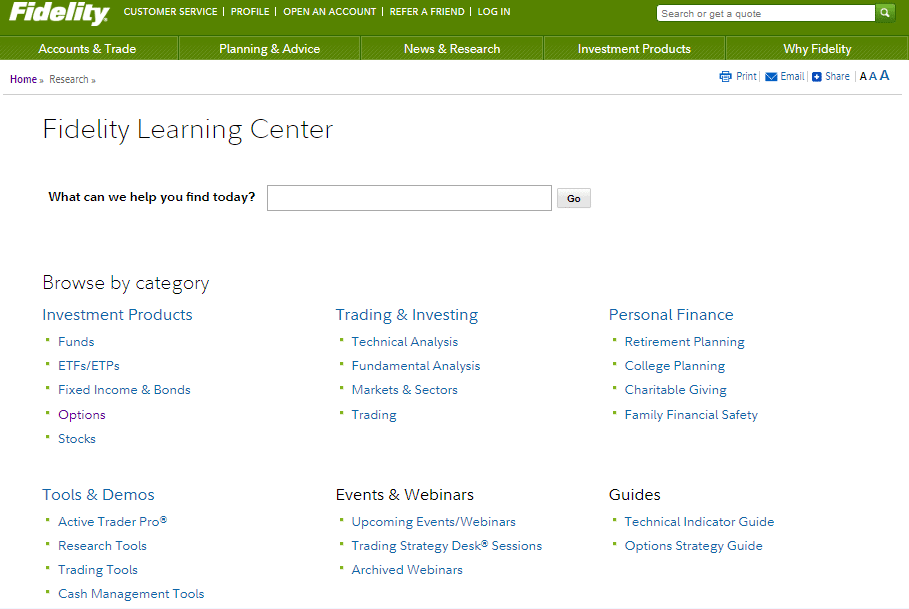Open Technical Indicator Guide

pyautogui.click(x=699, y=522)
